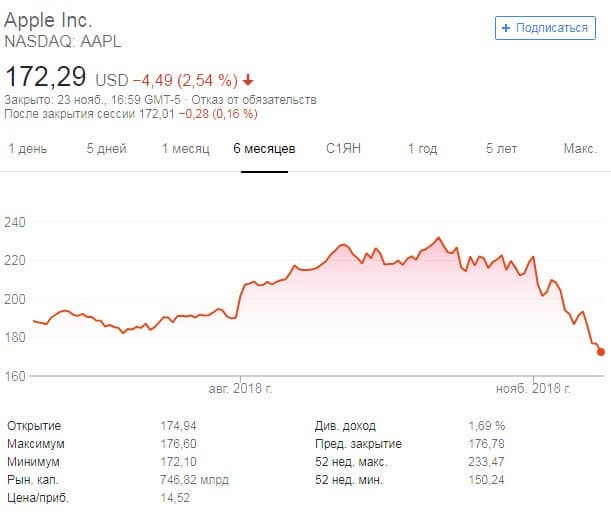The height and width of the screenshot is (512, 611).
Task: Click the red down arrow price indicator
Action: pyautogui.click(x=248, y=79)
